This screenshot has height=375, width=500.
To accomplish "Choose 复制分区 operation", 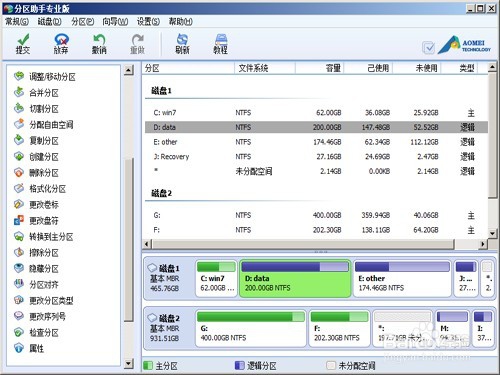I will click(36, 141).
